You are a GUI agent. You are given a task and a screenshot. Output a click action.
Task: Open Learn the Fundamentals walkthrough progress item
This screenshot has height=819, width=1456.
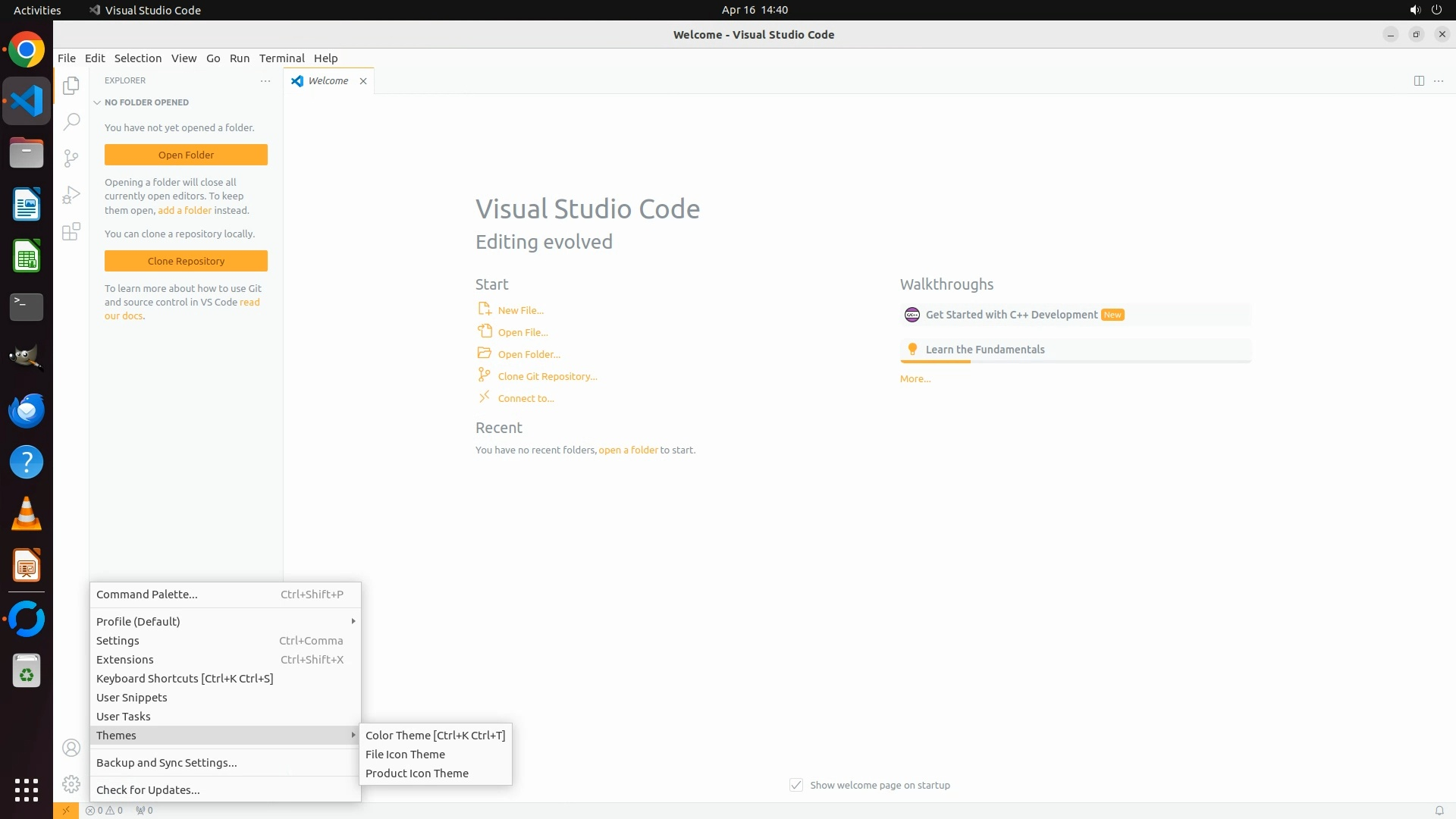click(x=984, y=350)
